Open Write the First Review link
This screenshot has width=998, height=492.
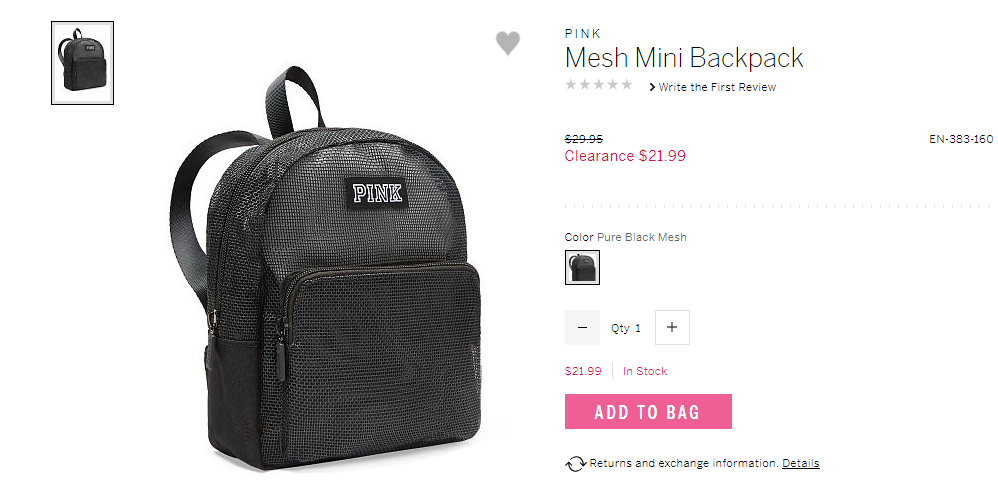tap(717, 87)
